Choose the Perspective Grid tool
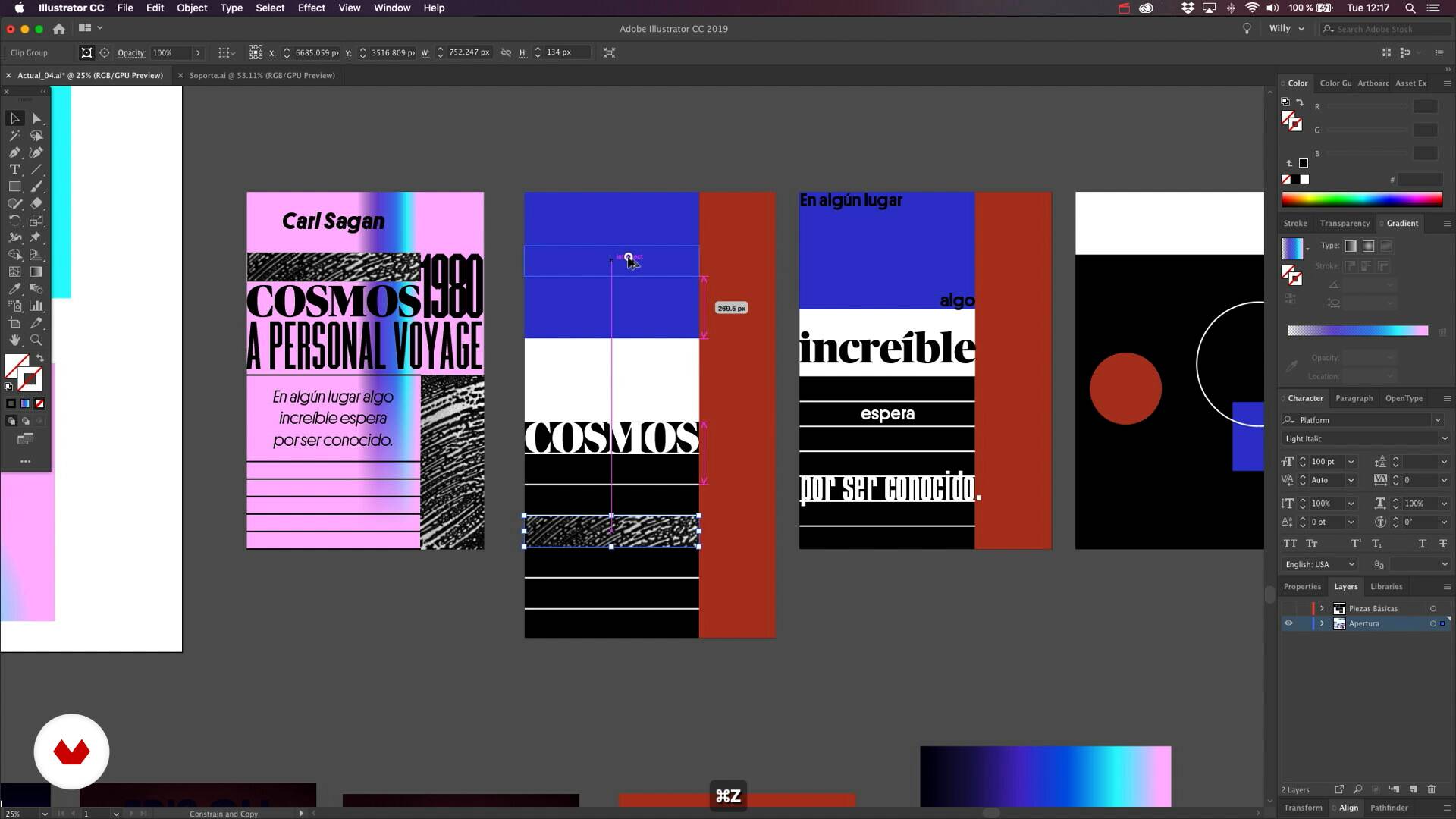The width and height of the screenshot is (1456, 819). [x=36, y=255]
